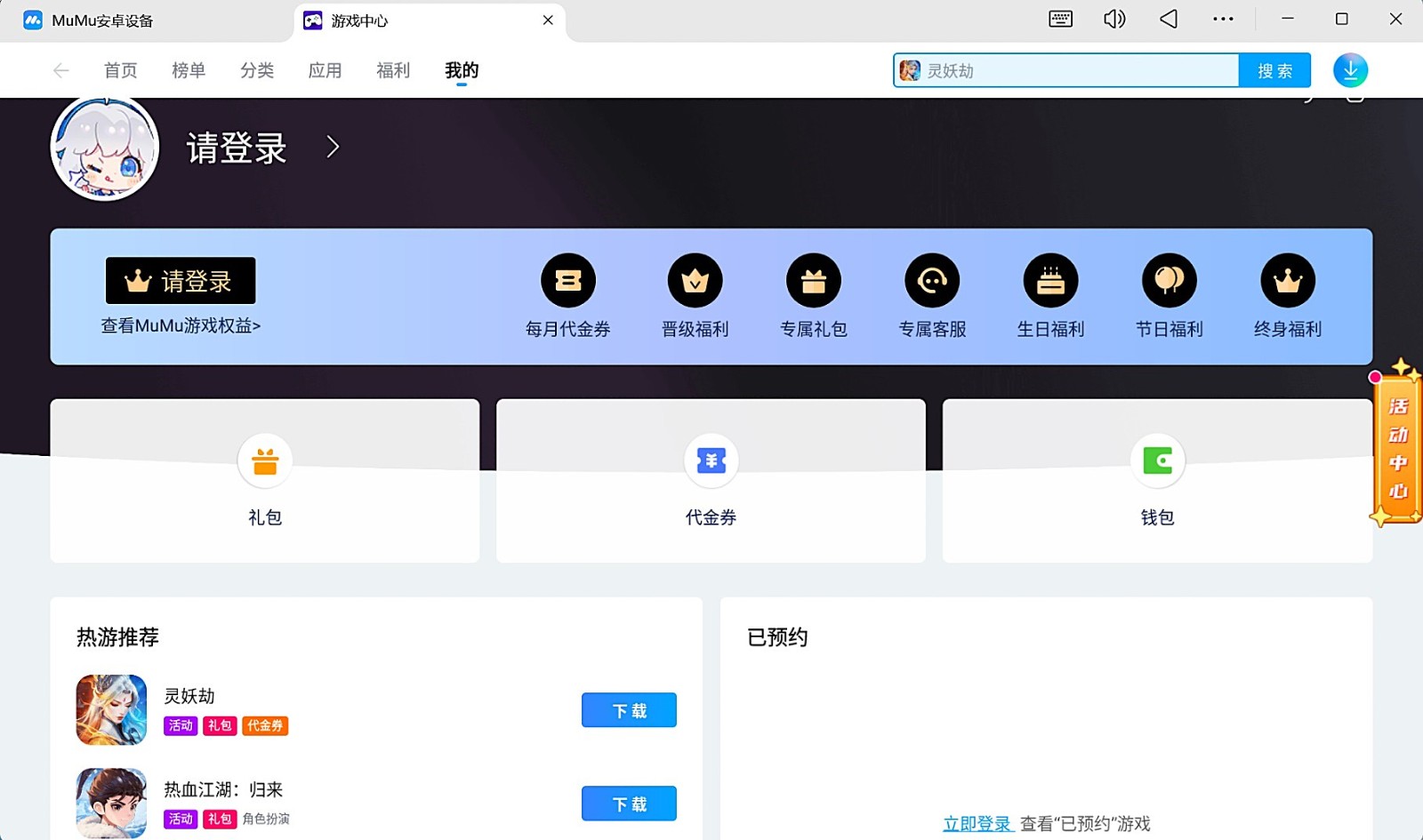The image size is (1423, 840).
Task: Open the 专属礼包 exclusive gift pack icon
Action: 813,280
